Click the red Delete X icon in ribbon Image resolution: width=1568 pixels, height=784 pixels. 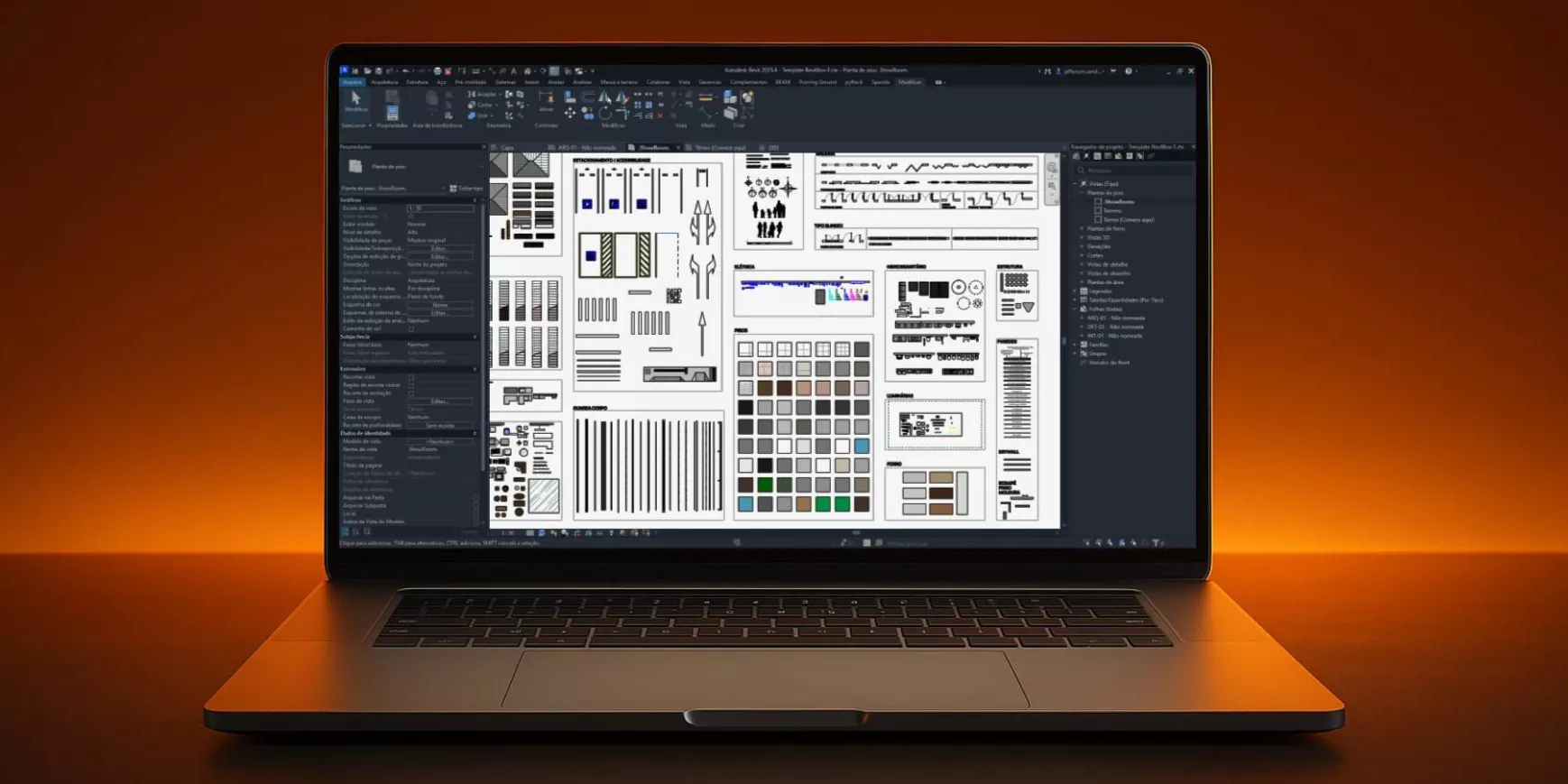(660, 115)
